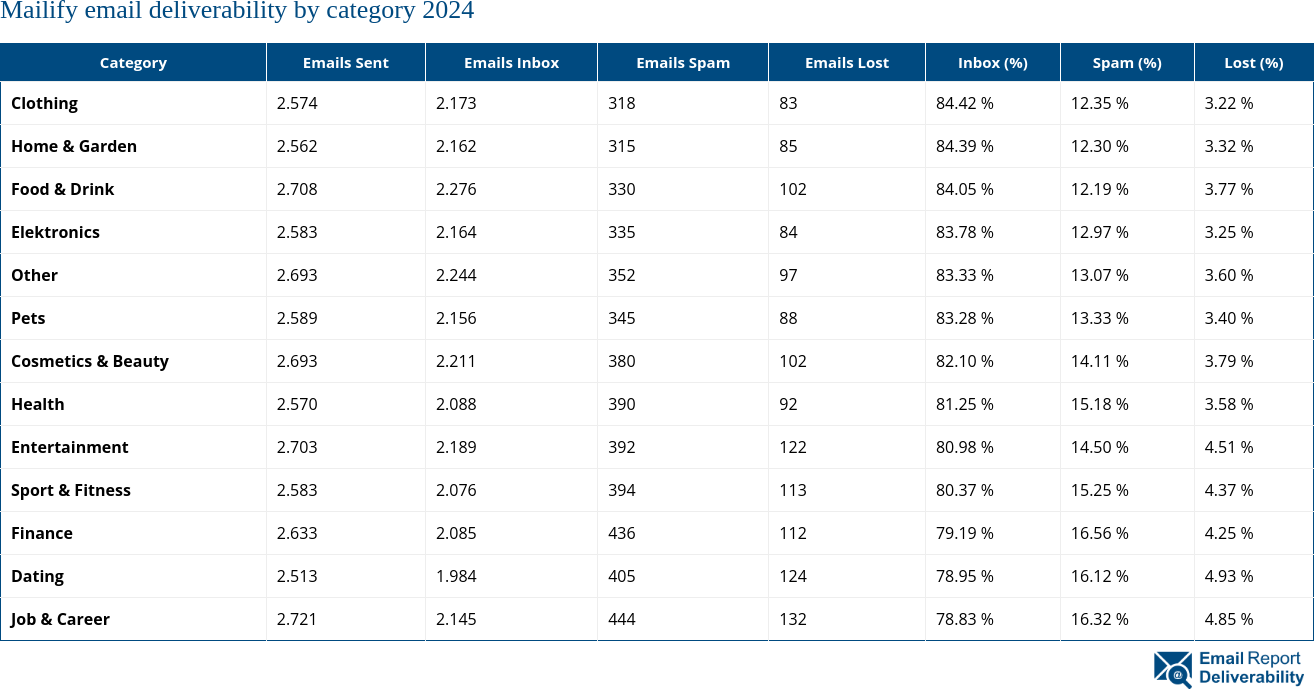Select the Other row's emails inbox 2.244

point(456,275)
